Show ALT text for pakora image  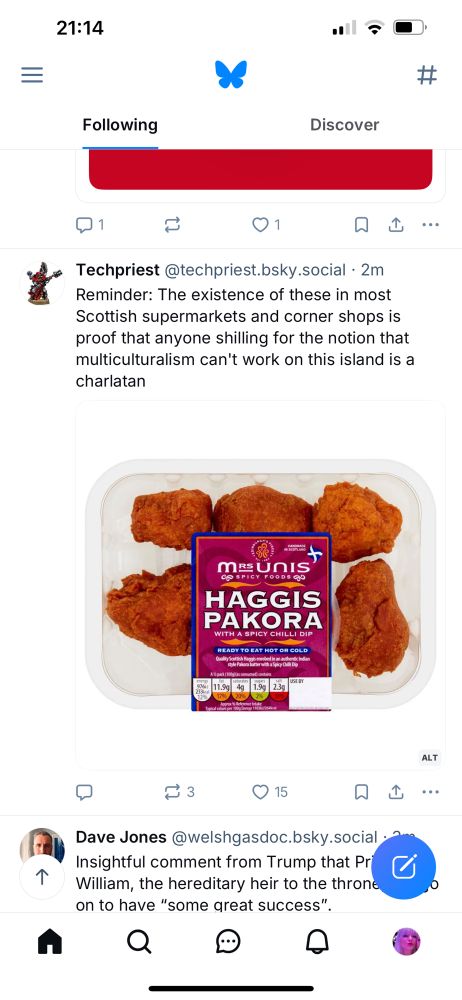429,758
